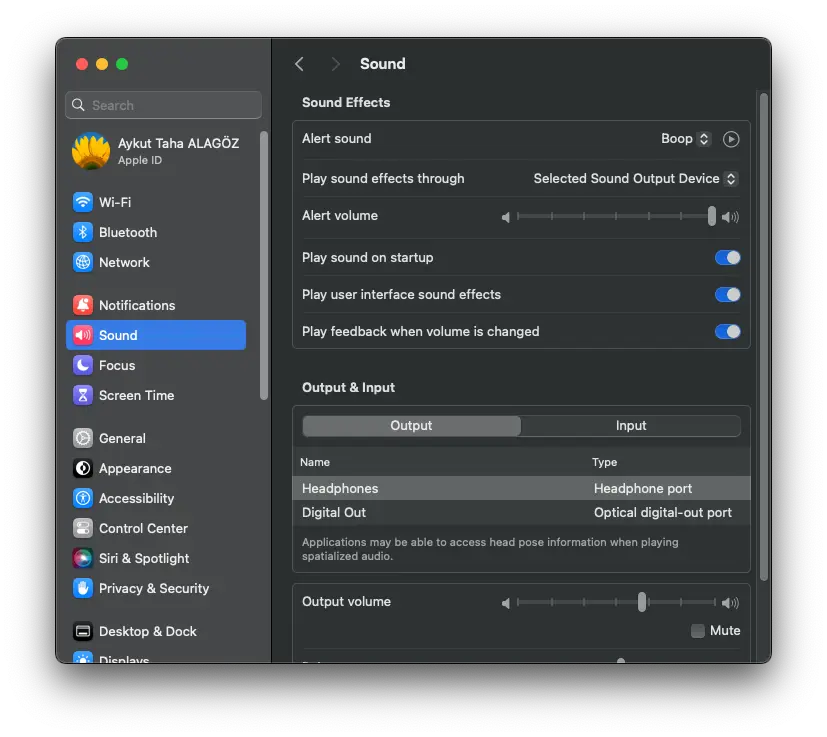Click the Type column header

pos(604,462)
